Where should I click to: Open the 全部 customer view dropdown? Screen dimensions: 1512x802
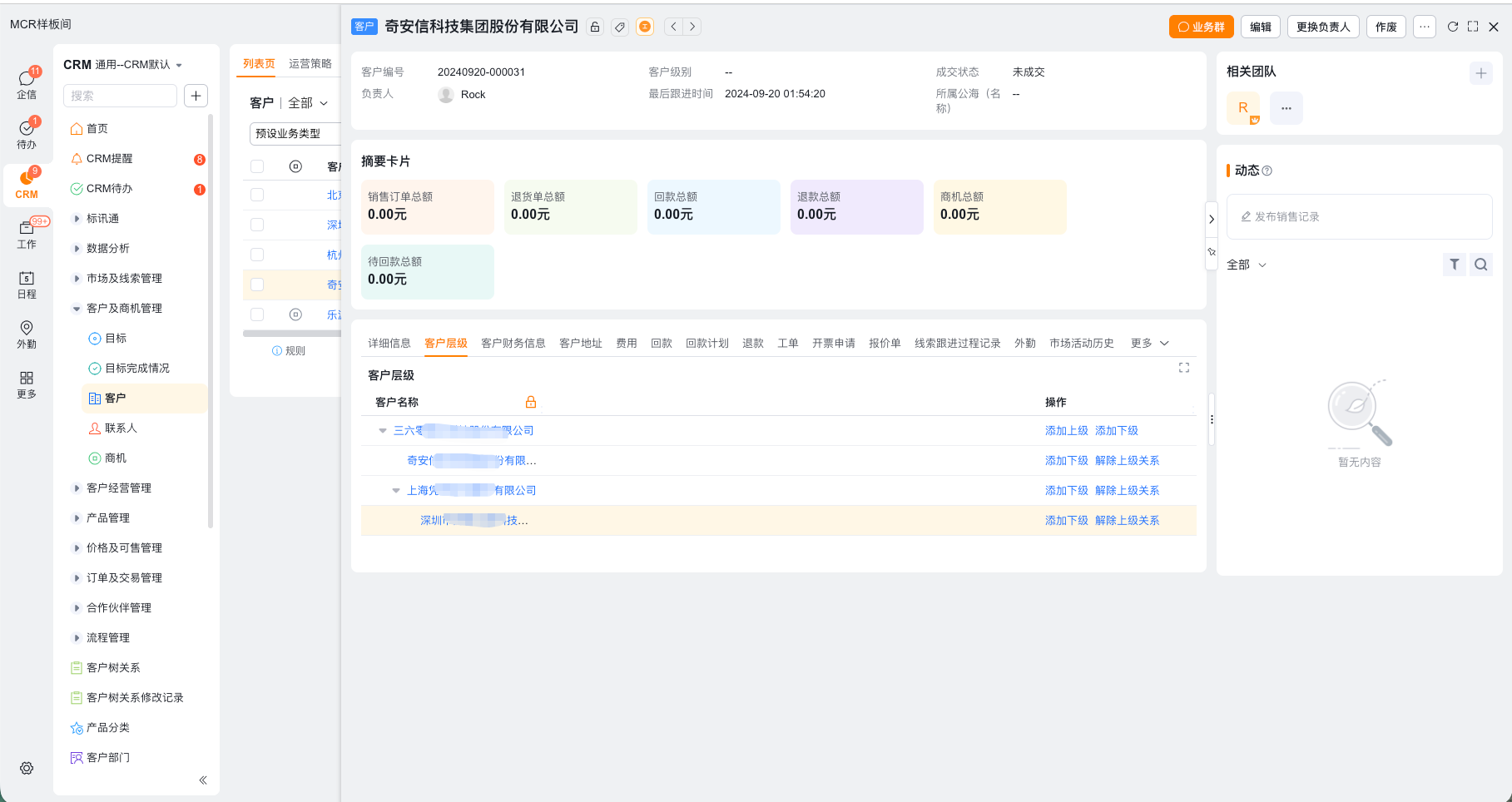(308, 103)
